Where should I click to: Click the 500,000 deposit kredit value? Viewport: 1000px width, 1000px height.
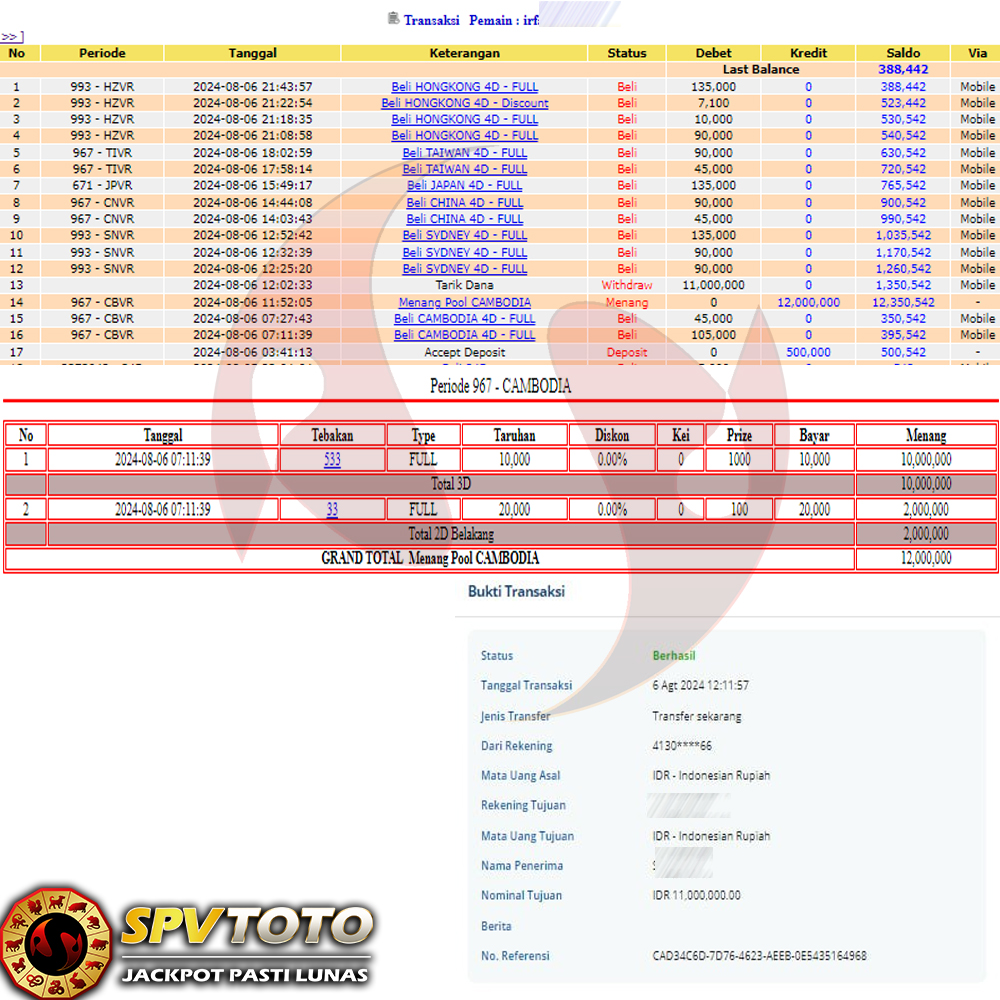coord(808,352)
